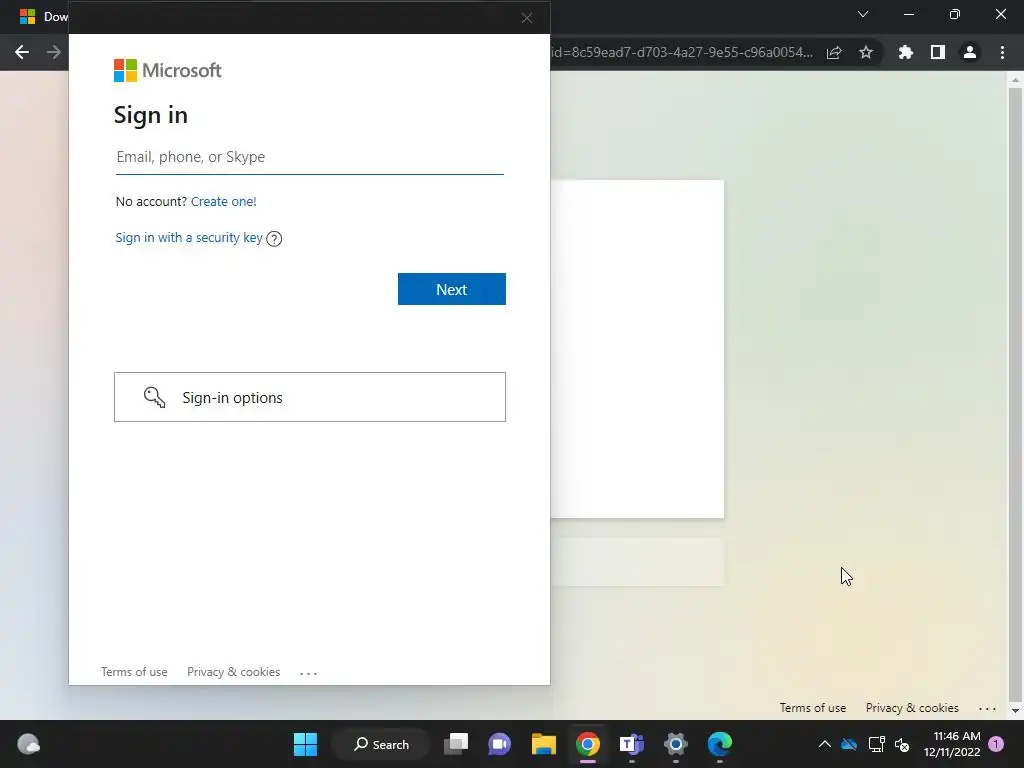
Task: Click background page footer ellipsis
Action: [987, 709]
